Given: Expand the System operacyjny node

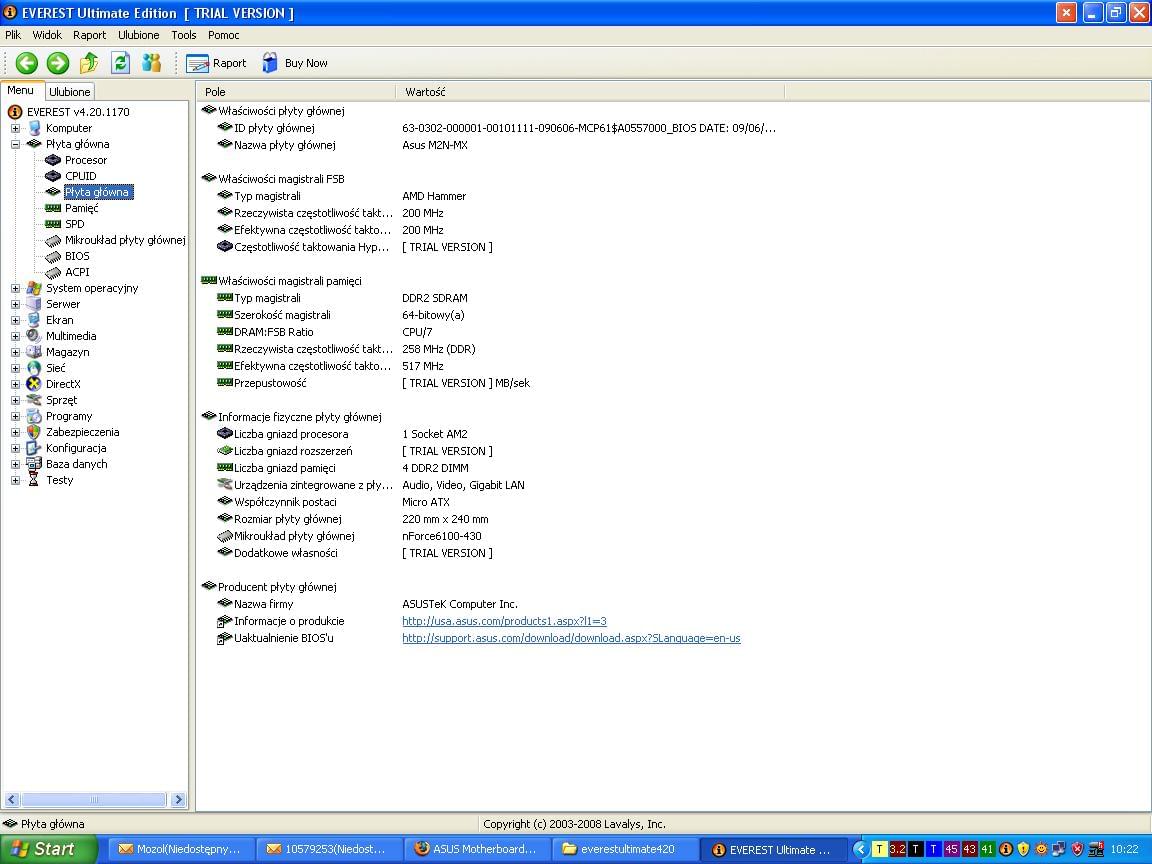Looking at the screenshot, I should (x=15, y=288).
